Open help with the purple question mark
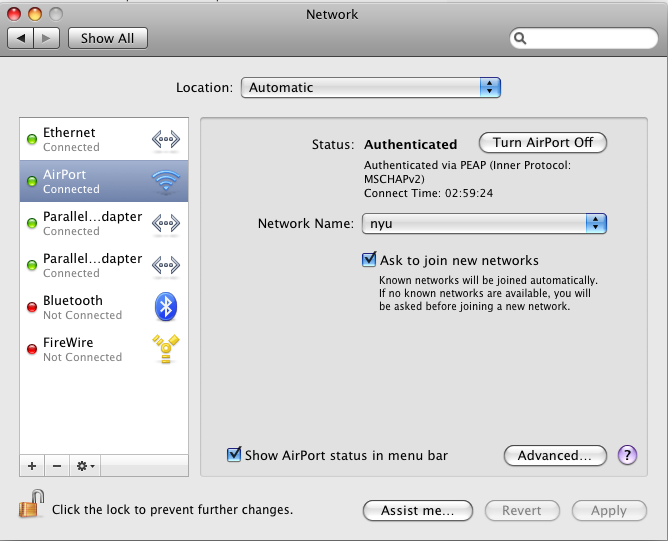The image size is (668, 541). pyautogui.click(x=627, y=455)
